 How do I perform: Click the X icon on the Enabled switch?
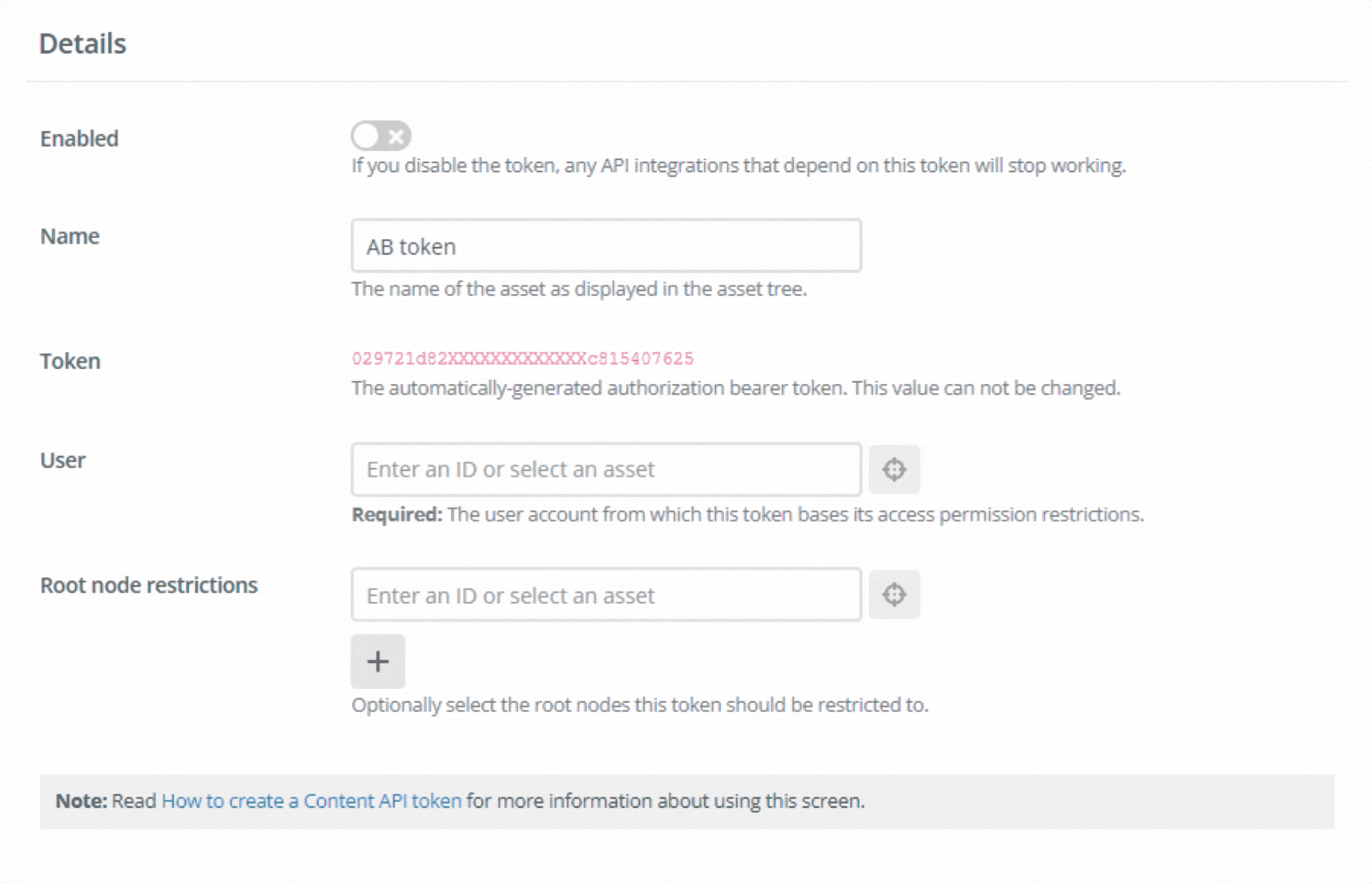(395, 135)
